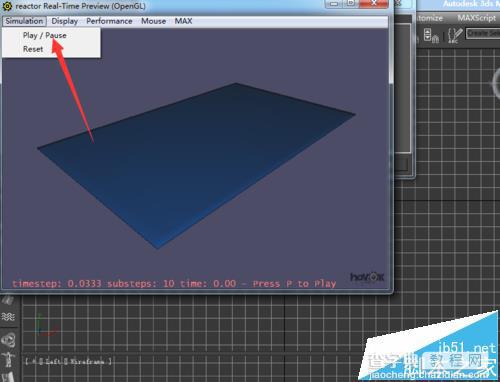Minimize the reactor Real-Time Preview window
This screenshot has height=382, width=500.
point(334,4)
